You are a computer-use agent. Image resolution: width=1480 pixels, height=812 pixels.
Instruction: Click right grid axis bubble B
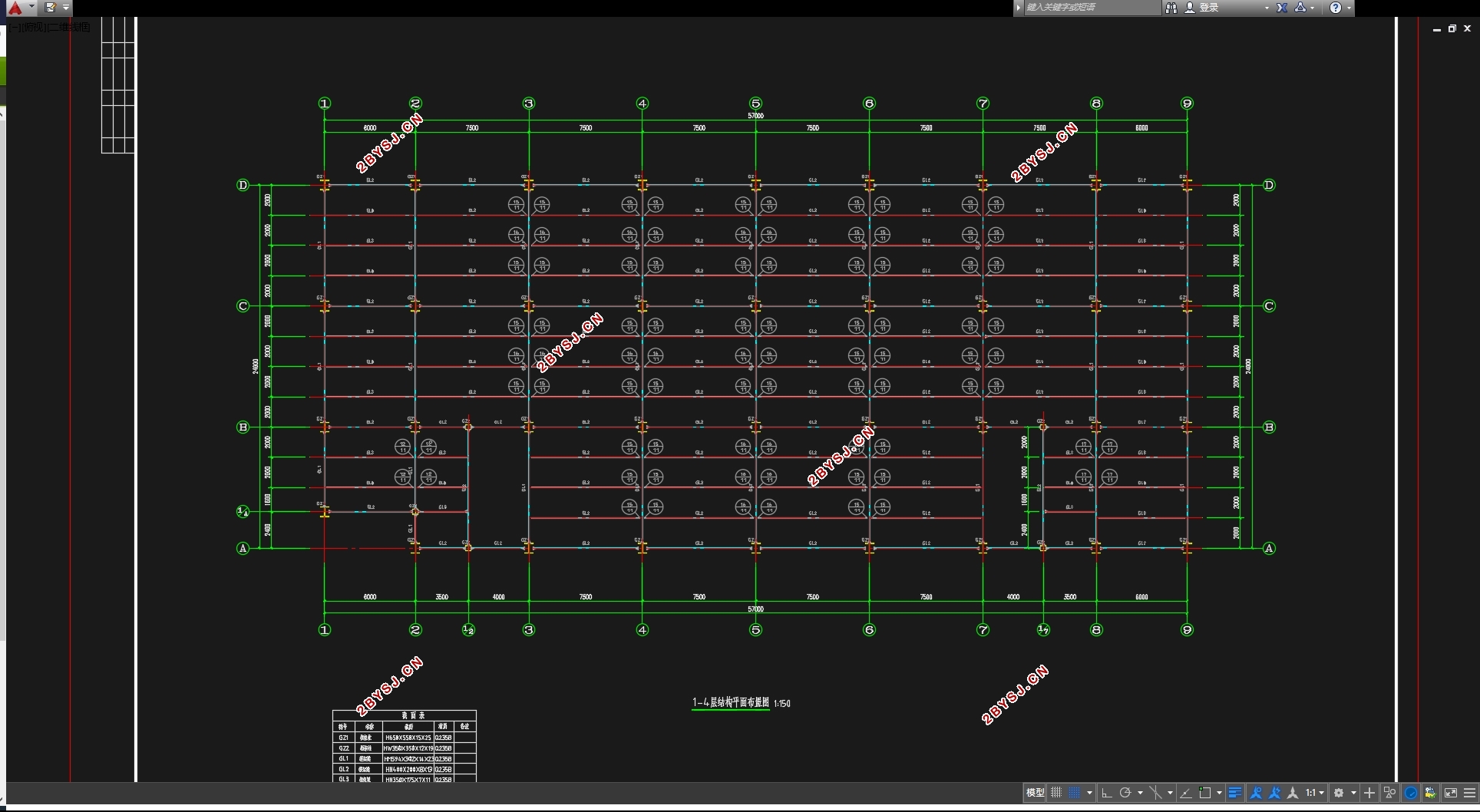coord(1269,427)
